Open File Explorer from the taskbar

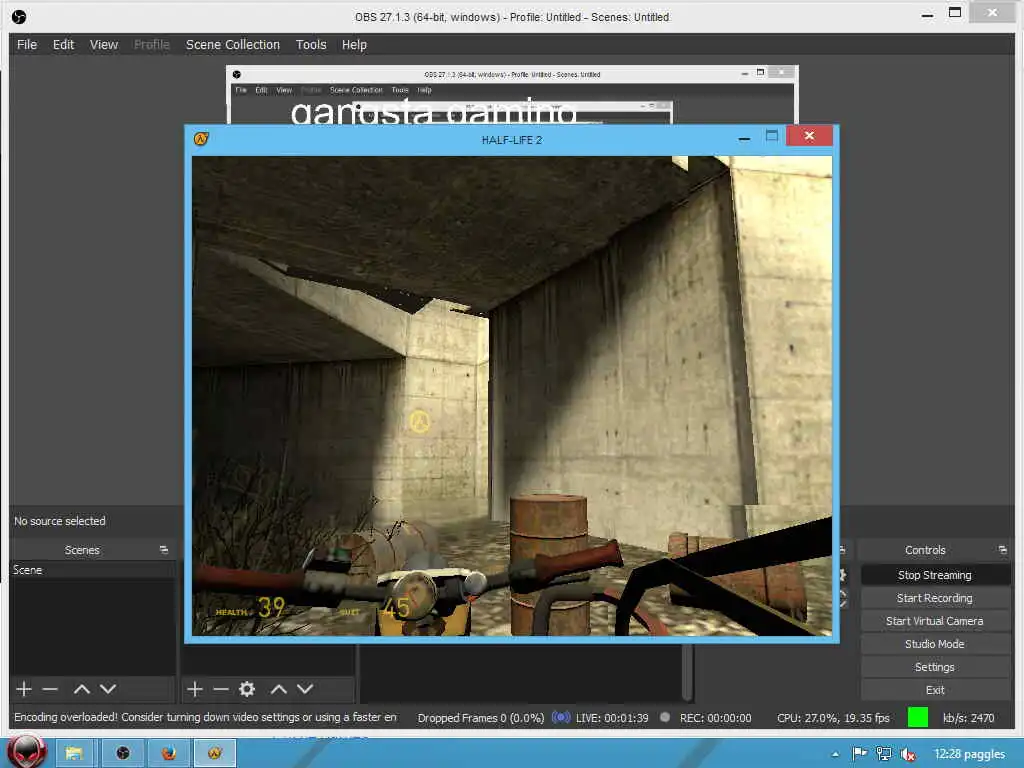click(x=74, y=753)
